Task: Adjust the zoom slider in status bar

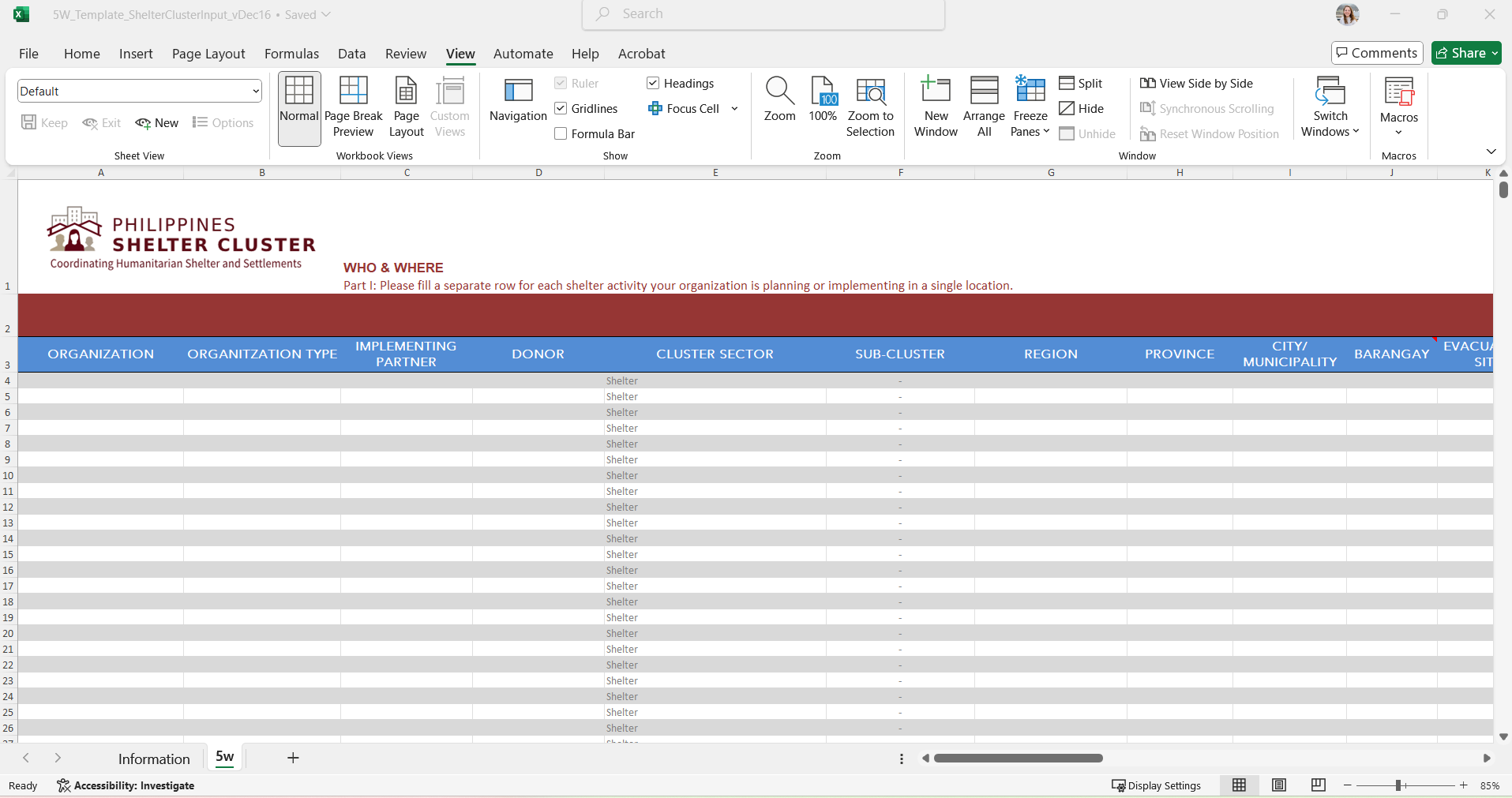Action: [1398, 785]
